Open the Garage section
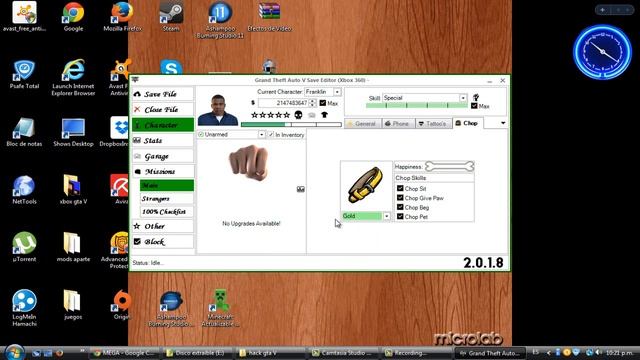The height and width of the screenshot is (360, 640). coord(162,156)
